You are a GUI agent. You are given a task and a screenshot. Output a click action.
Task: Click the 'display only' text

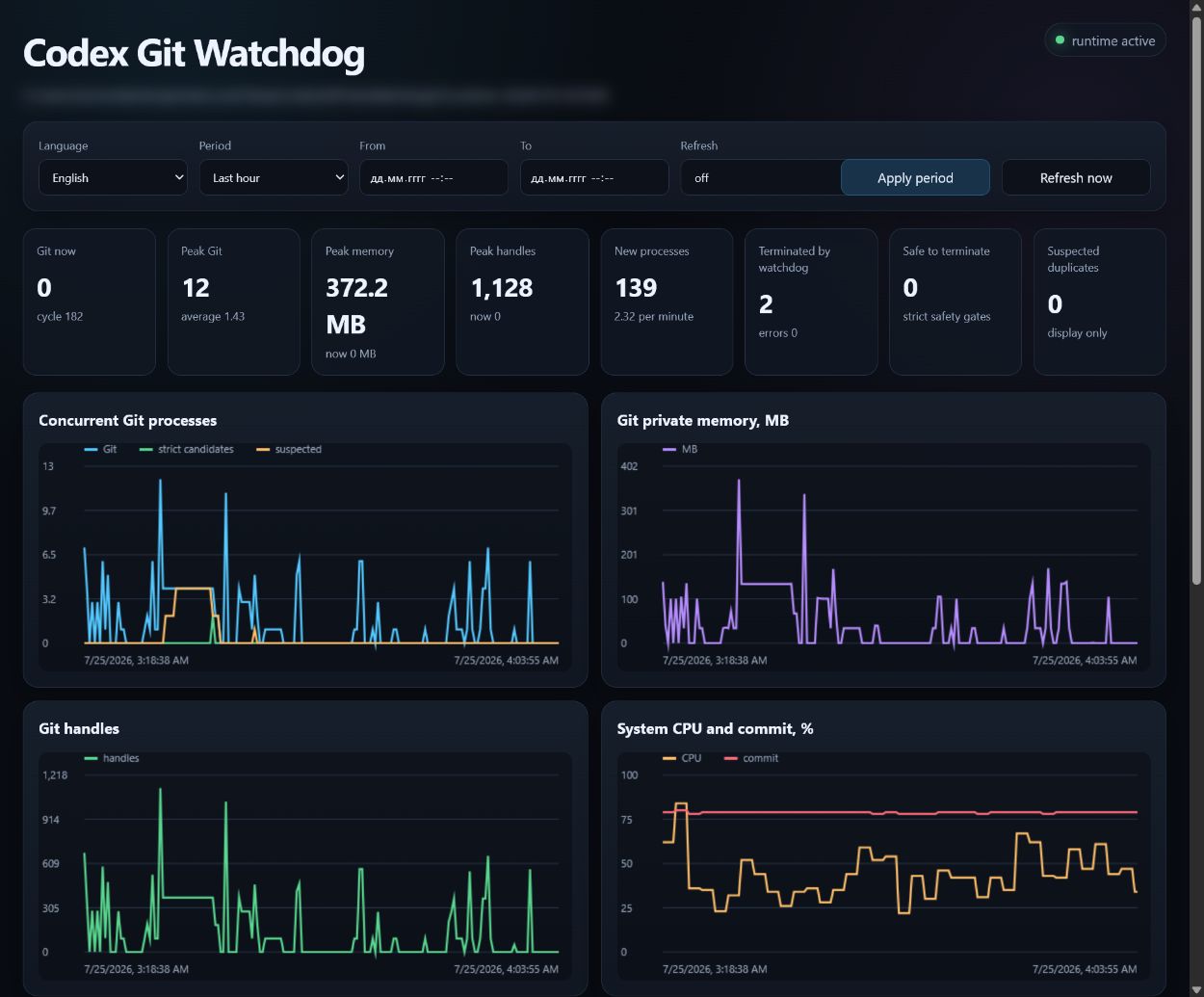tap(1077, 332)
